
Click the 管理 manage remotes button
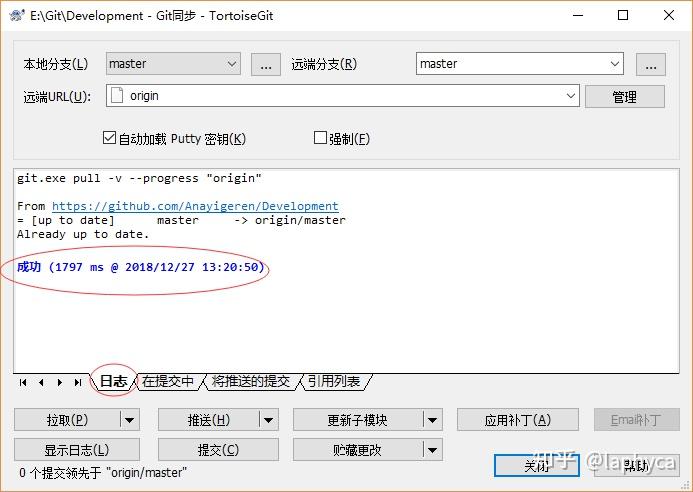[624, 96]
